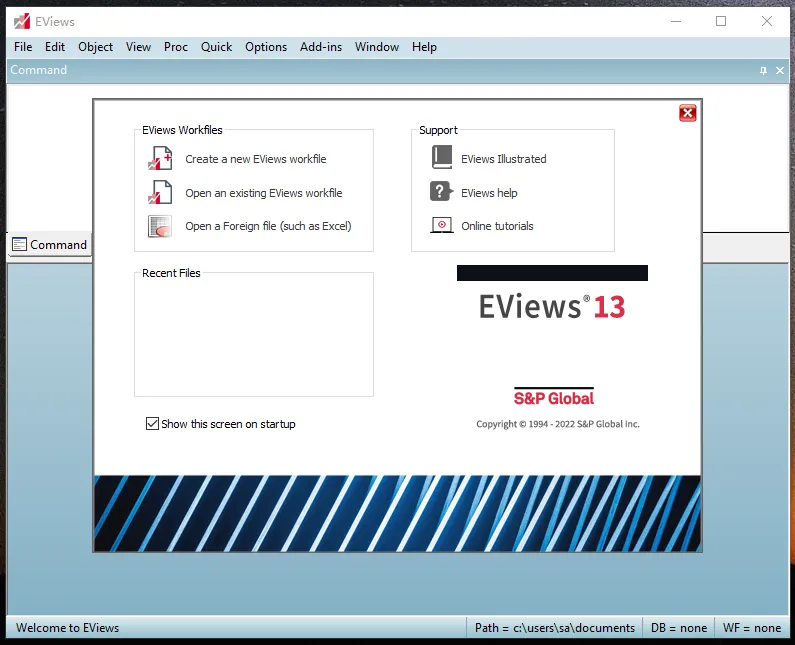Switch to the Command tab

point(50,245)
